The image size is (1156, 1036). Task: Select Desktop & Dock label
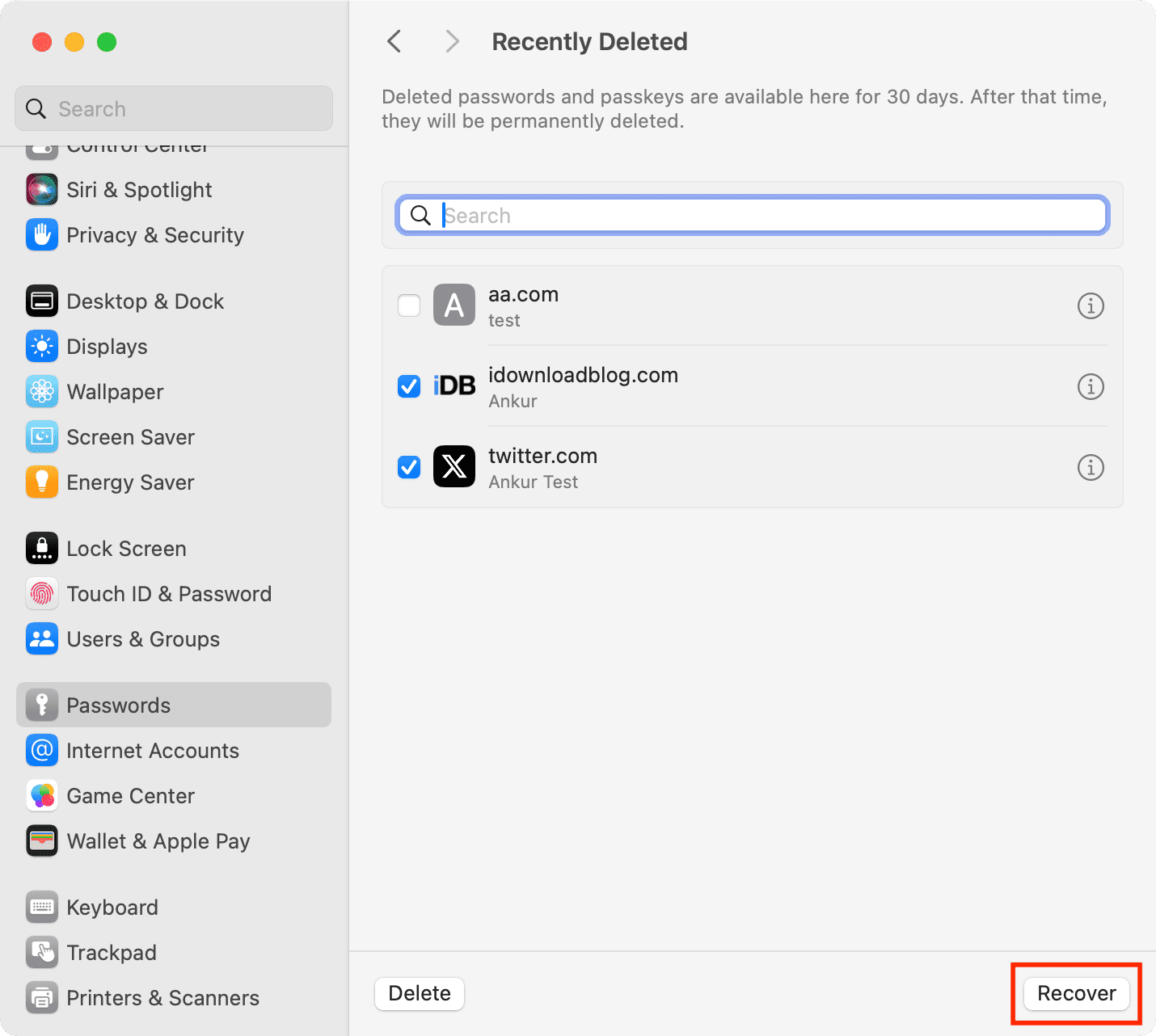pos(146,301)
